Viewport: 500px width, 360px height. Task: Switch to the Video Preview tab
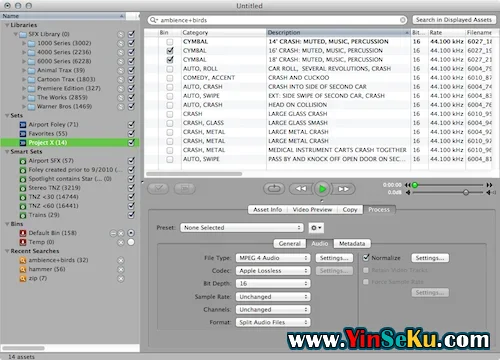coord(312,210)
